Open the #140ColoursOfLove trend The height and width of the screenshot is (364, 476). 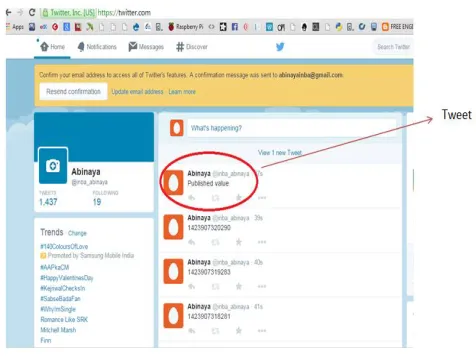[64, 246]
